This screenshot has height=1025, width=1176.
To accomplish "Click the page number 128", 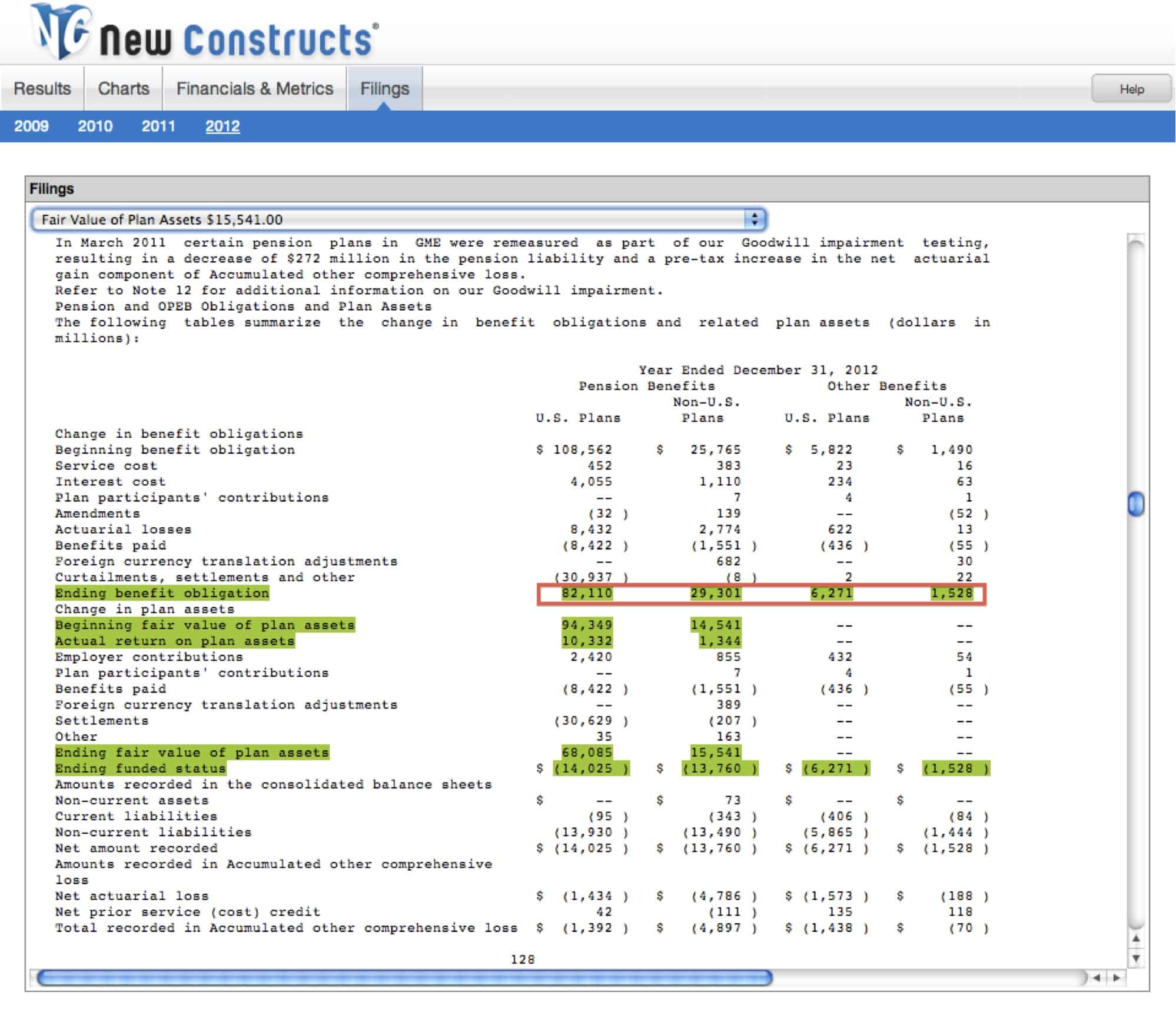I will click(x=523, y=960).
